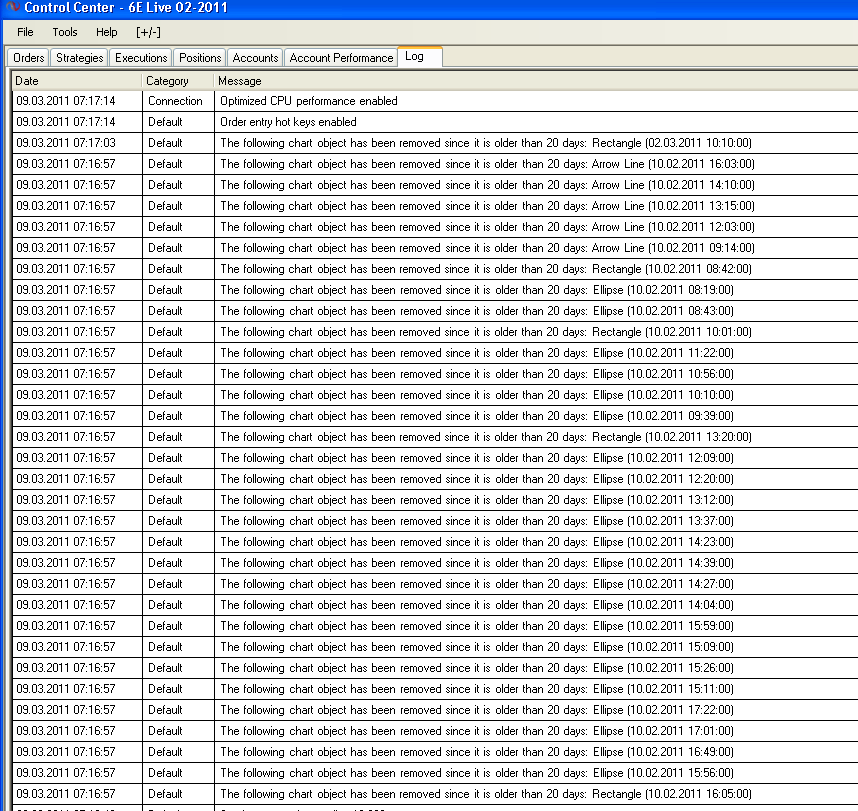
Task: Select the 'Optimized CPU performance enabled' message
Action: (x=309, y=101)
